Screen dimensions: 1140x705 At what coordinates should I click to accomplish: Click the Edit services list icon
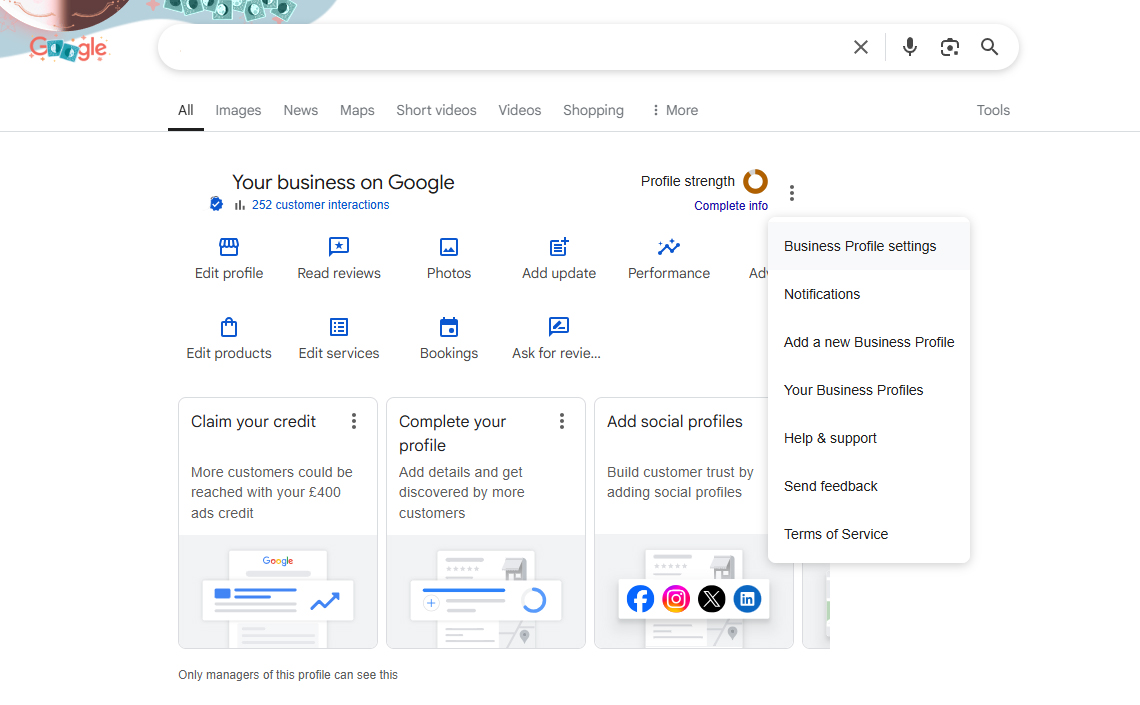pos(338,326)
